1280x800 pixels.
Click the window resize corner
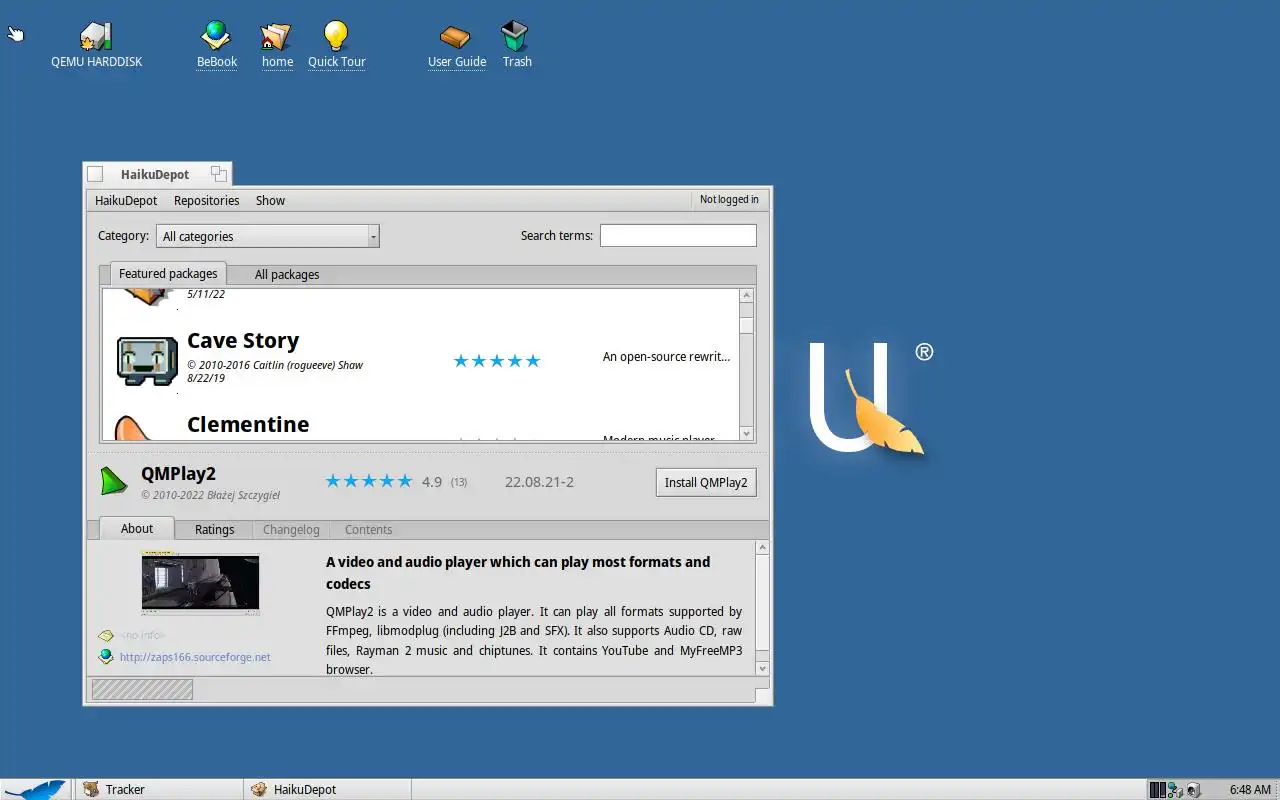coord(764,696)
